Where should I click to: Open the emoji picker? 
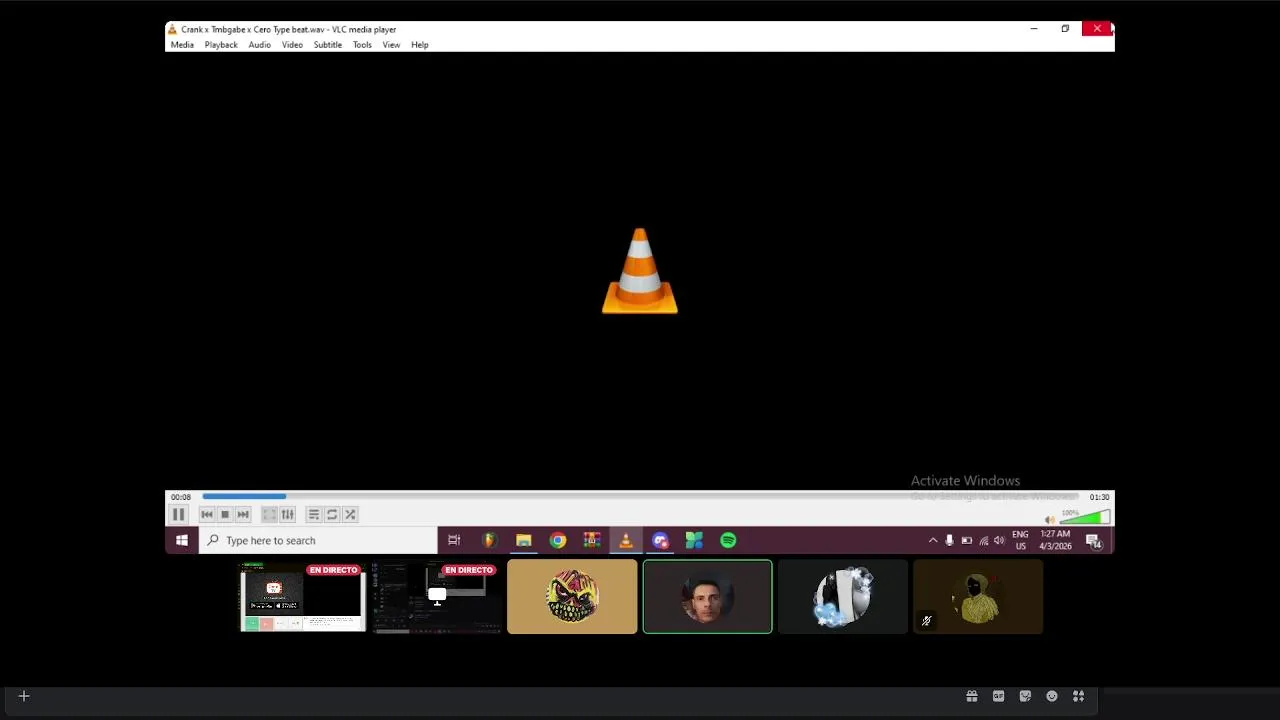pyautogui.click(x=1052, y=696)
